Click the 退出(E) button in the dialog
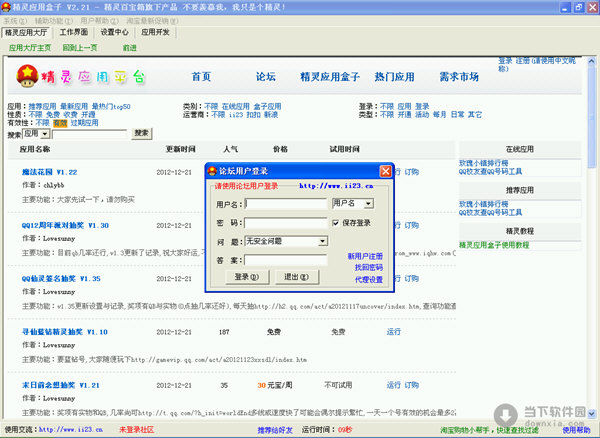600x438 pixels. pyautogui.click(x=297, y=277)
